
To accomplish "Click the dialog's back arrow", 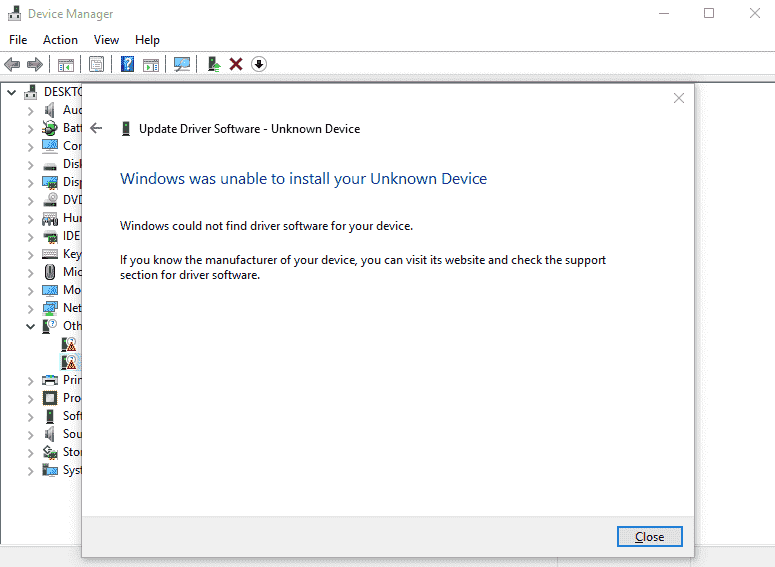I will tap(96, 129).
